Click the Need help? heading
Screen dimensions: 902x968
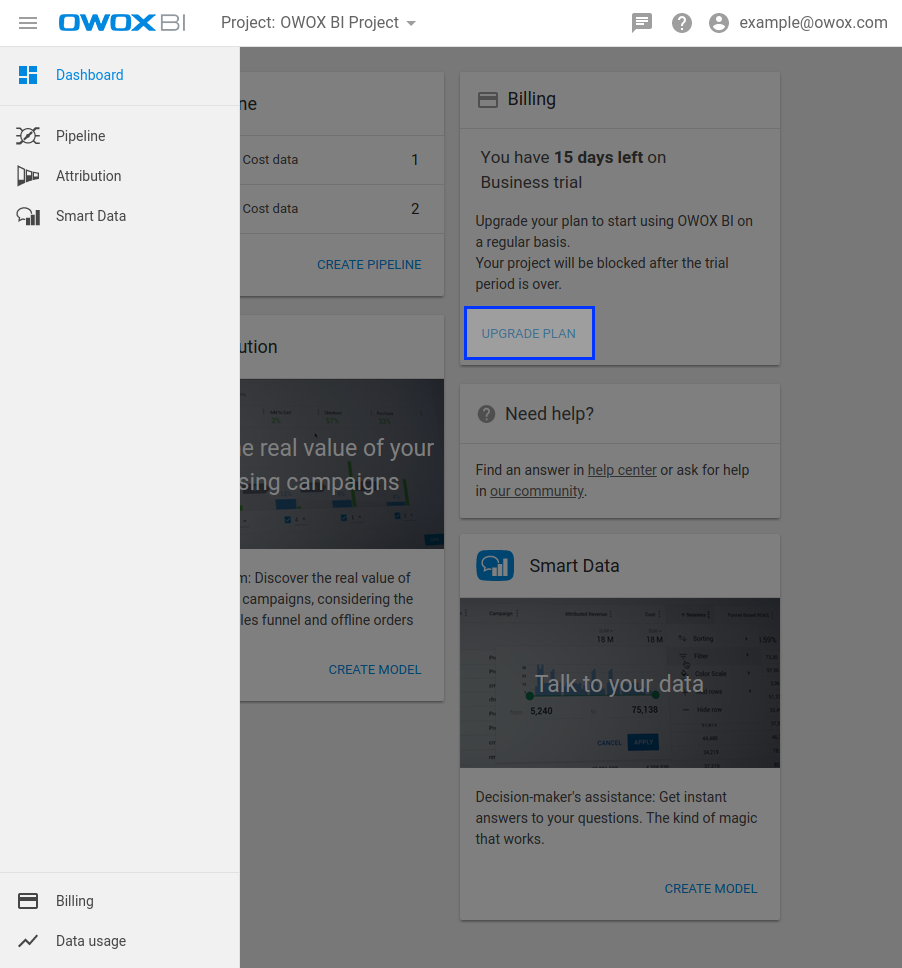[x=549, y=414]
